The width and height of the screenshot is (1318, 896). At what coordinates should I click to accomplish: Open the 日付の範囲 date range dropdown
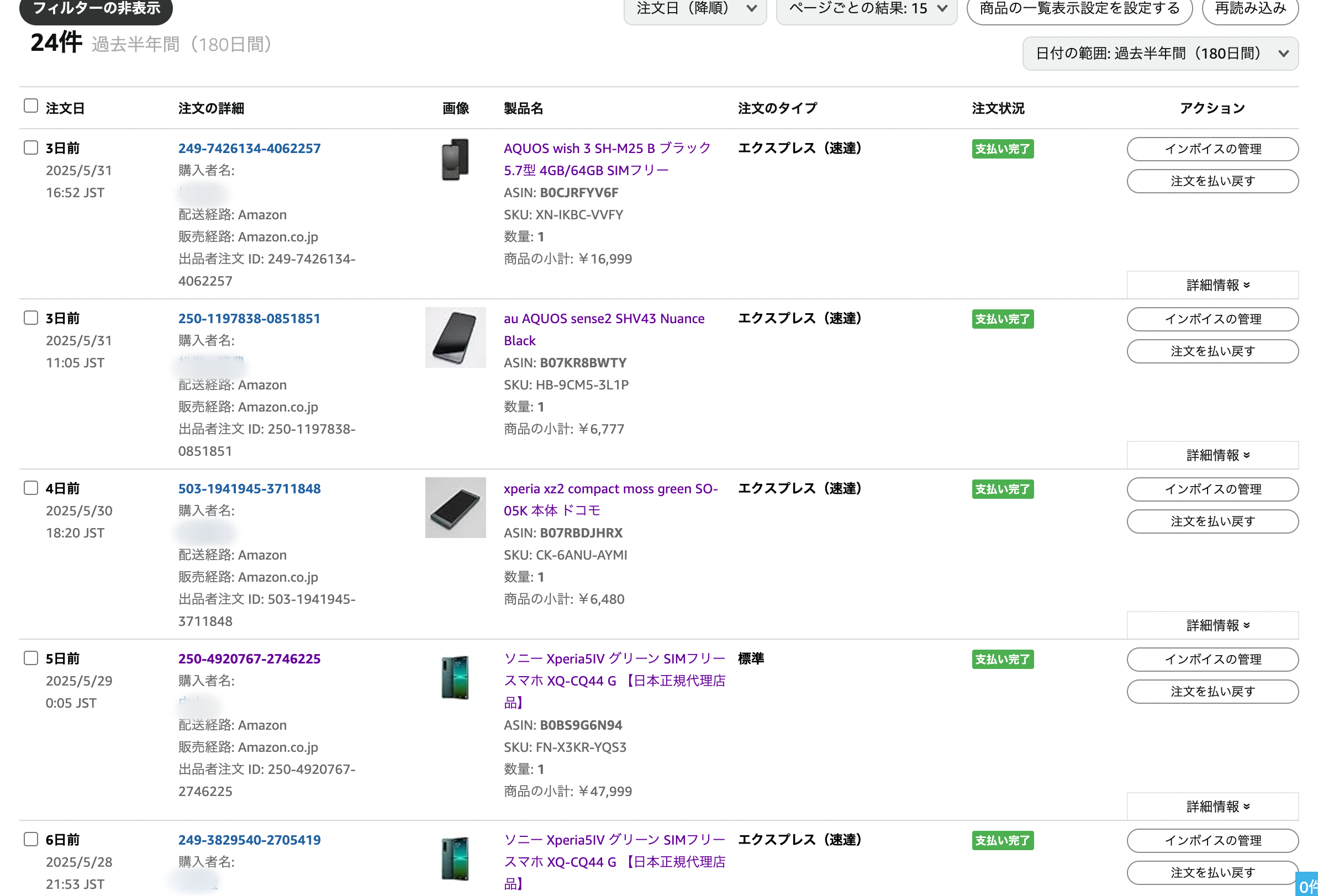coord(1160,54)
